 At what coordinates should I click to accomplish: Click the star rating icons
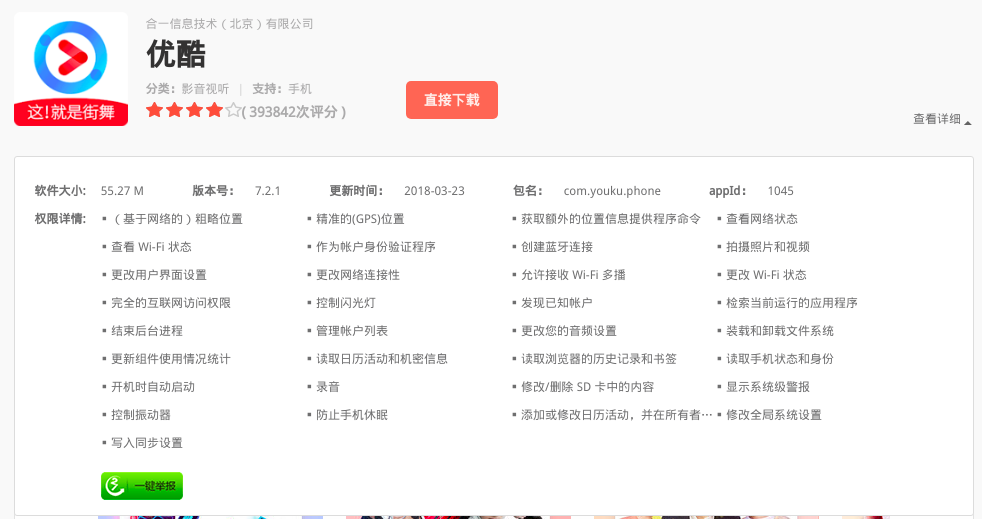coord(194,111)
